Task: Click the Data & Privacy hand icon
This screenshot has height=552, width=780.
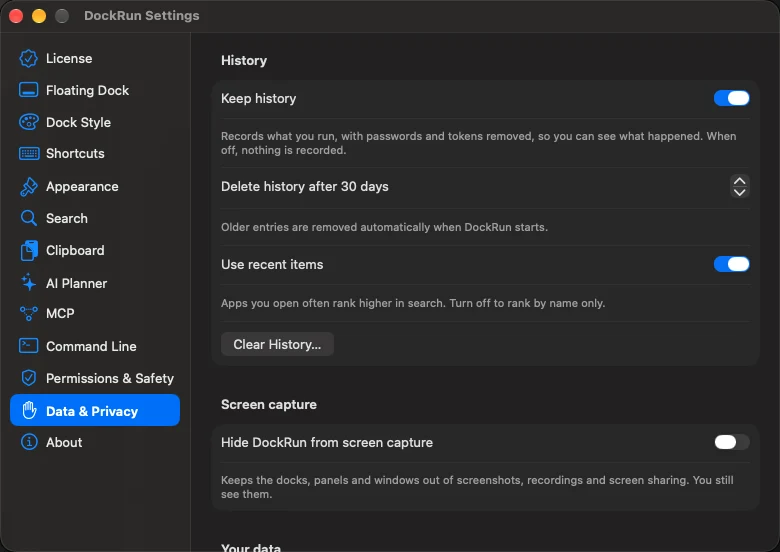Action: (29, 410)
